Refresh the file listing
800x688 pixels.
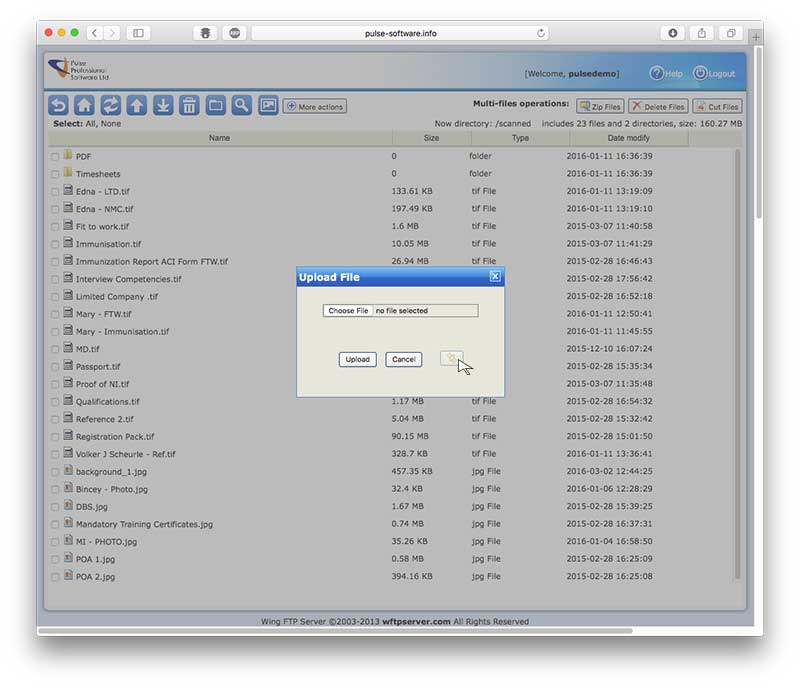(x=110, y=105)
